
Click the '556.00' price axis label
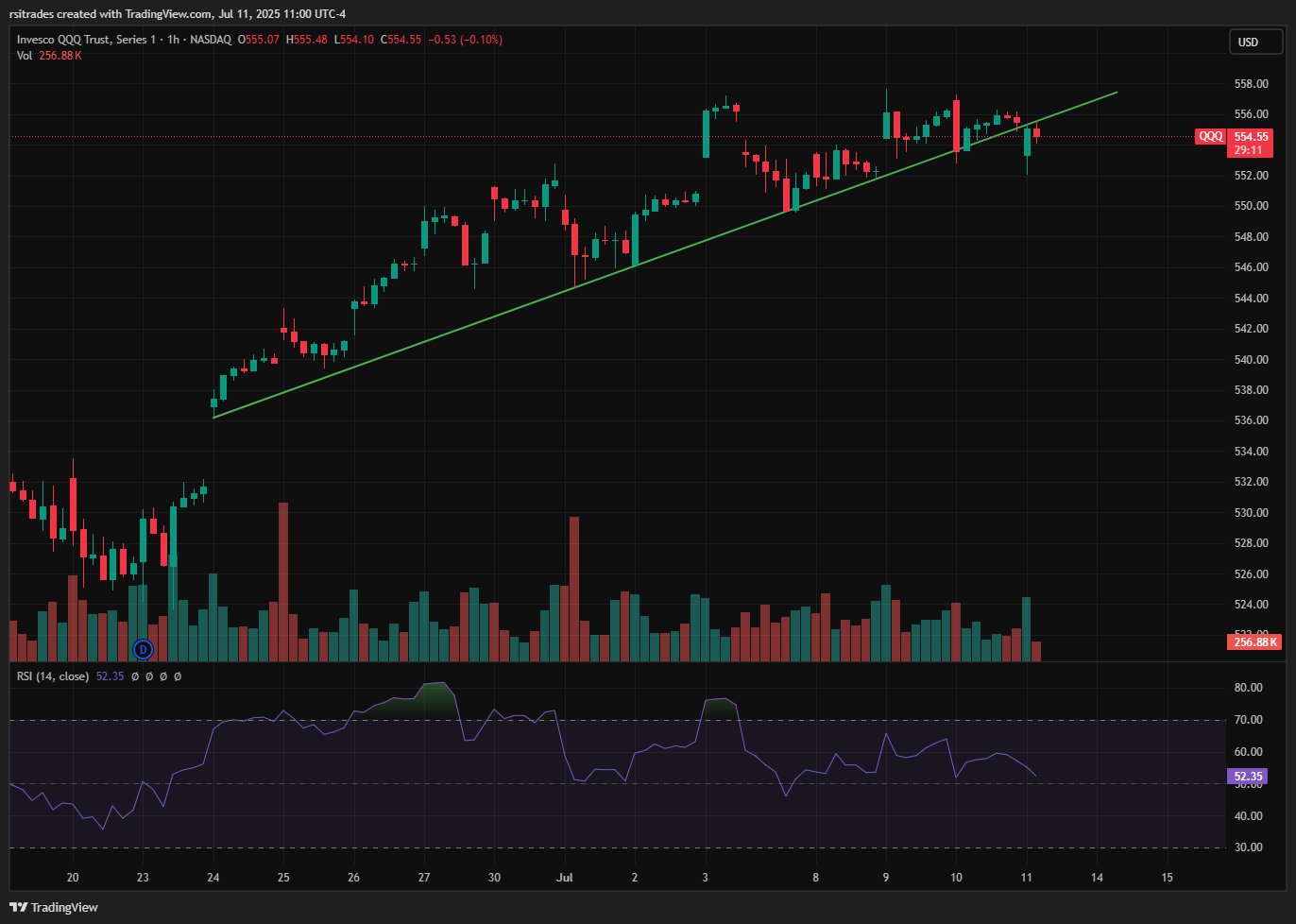coord(1251,114)
